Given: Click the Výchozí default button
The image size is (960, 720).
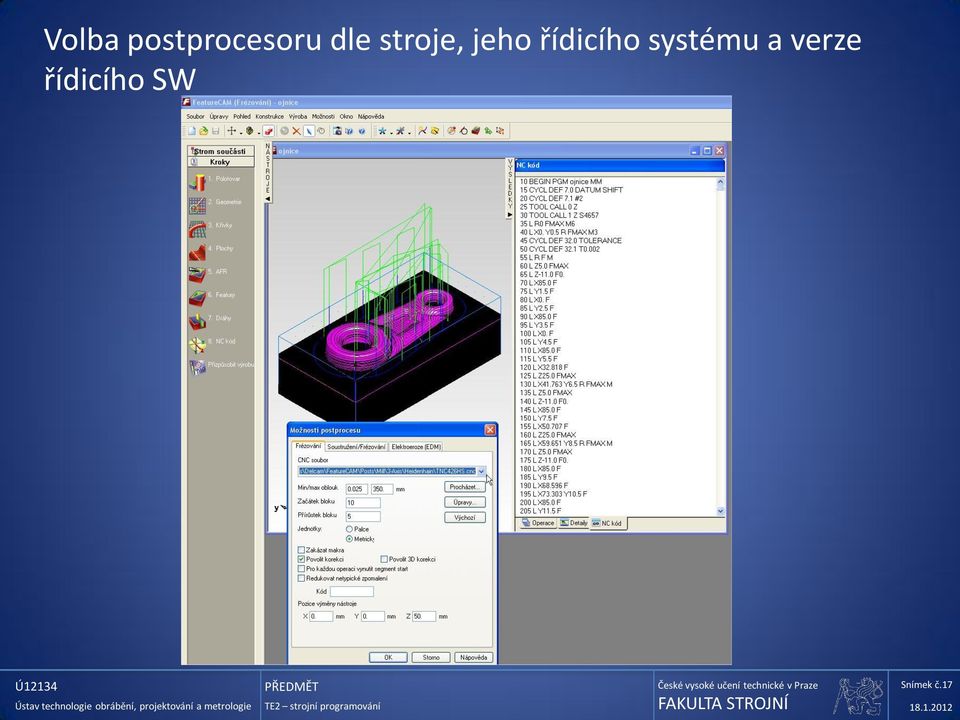Looking at the screenshot, I should click(x=465, y=518).
